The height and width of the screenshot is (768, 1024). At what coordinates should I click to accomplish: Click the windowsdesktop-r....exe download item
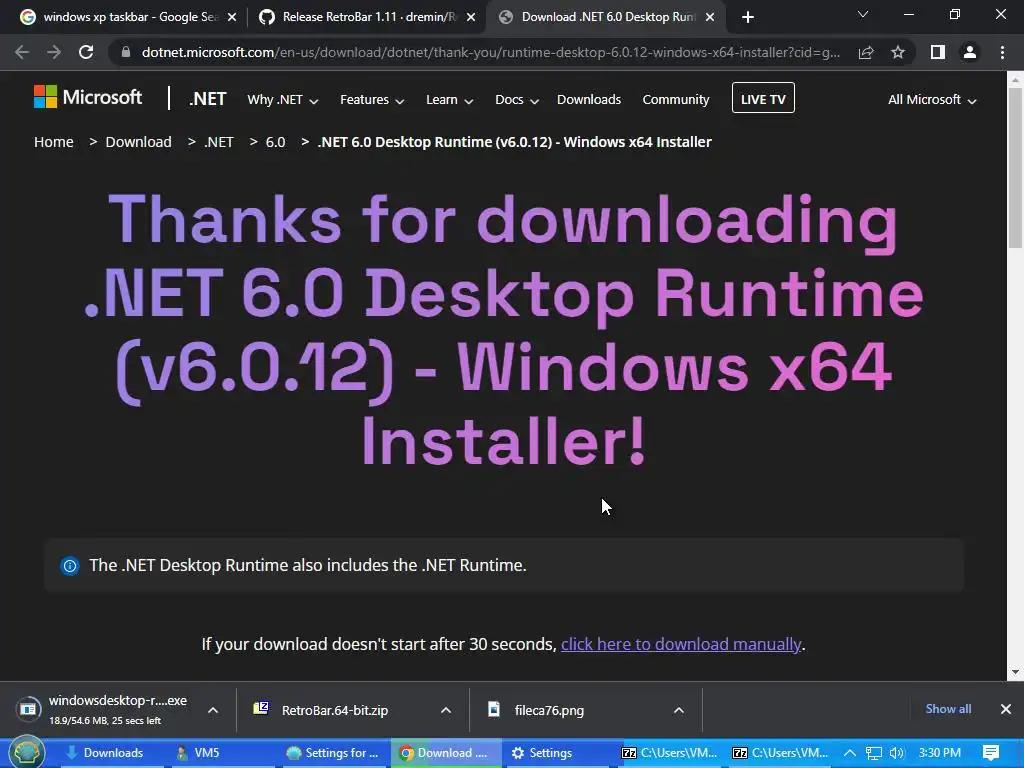[x=104, y=709]
